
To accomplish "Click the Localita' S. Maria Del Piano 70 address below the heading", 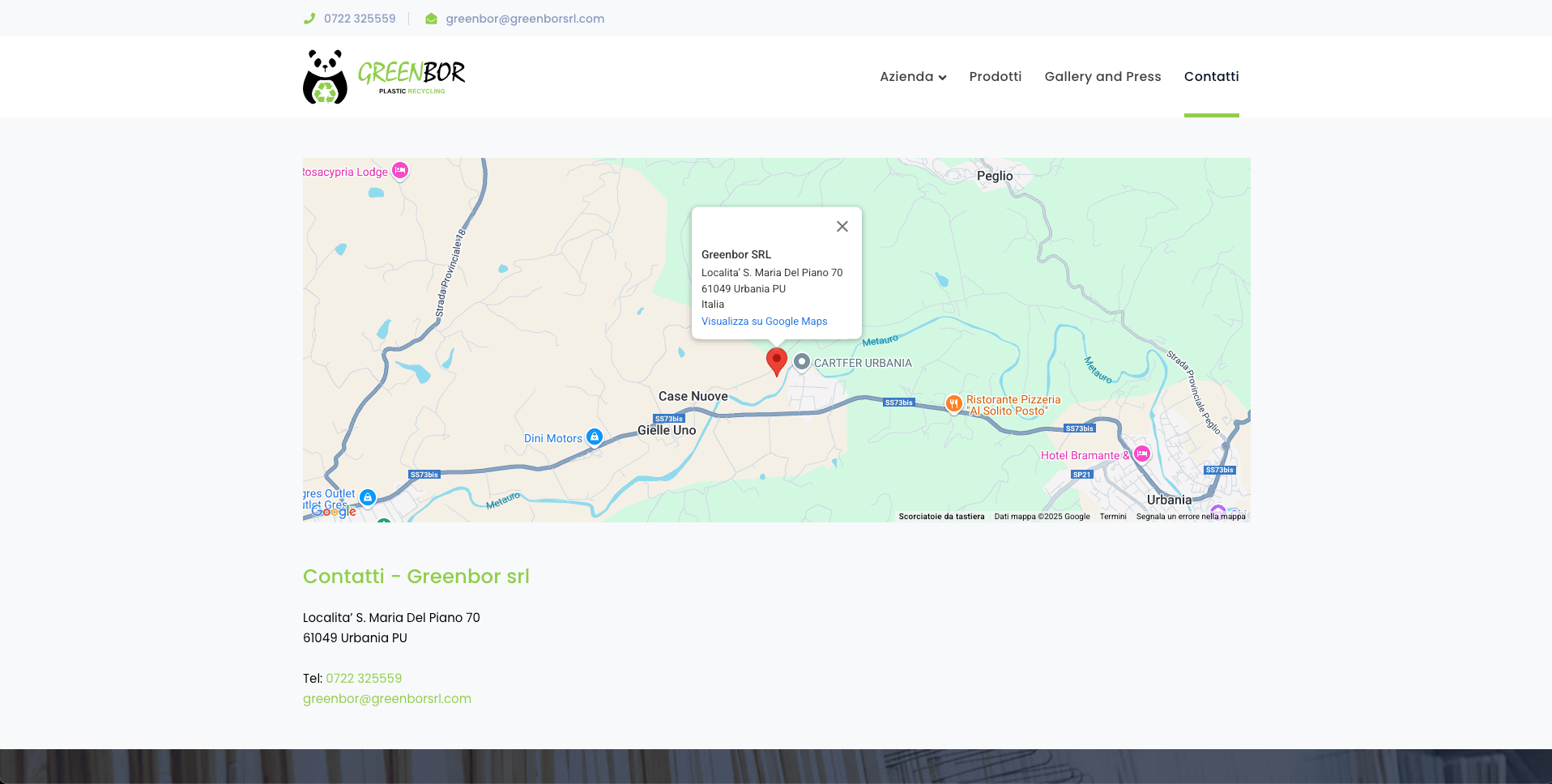I will click(x=391, y=617).
